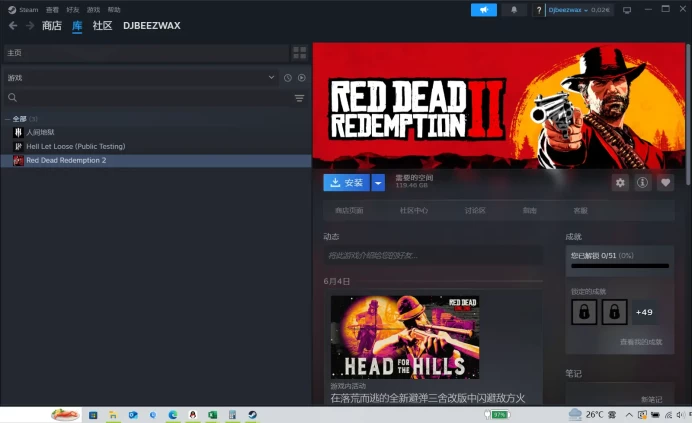Click the Steam taskbar icon

click(252, 415)
